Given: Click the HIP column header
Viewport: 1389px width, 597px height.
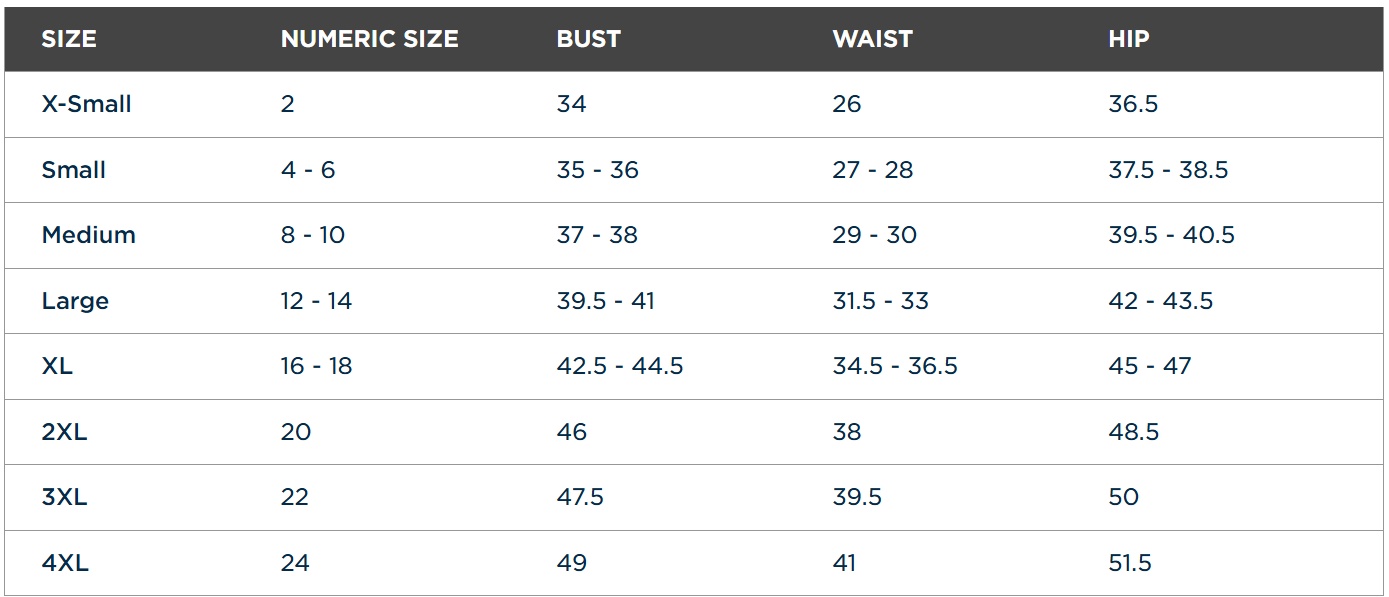Looking at the screenshot, I should [1128, 39].
